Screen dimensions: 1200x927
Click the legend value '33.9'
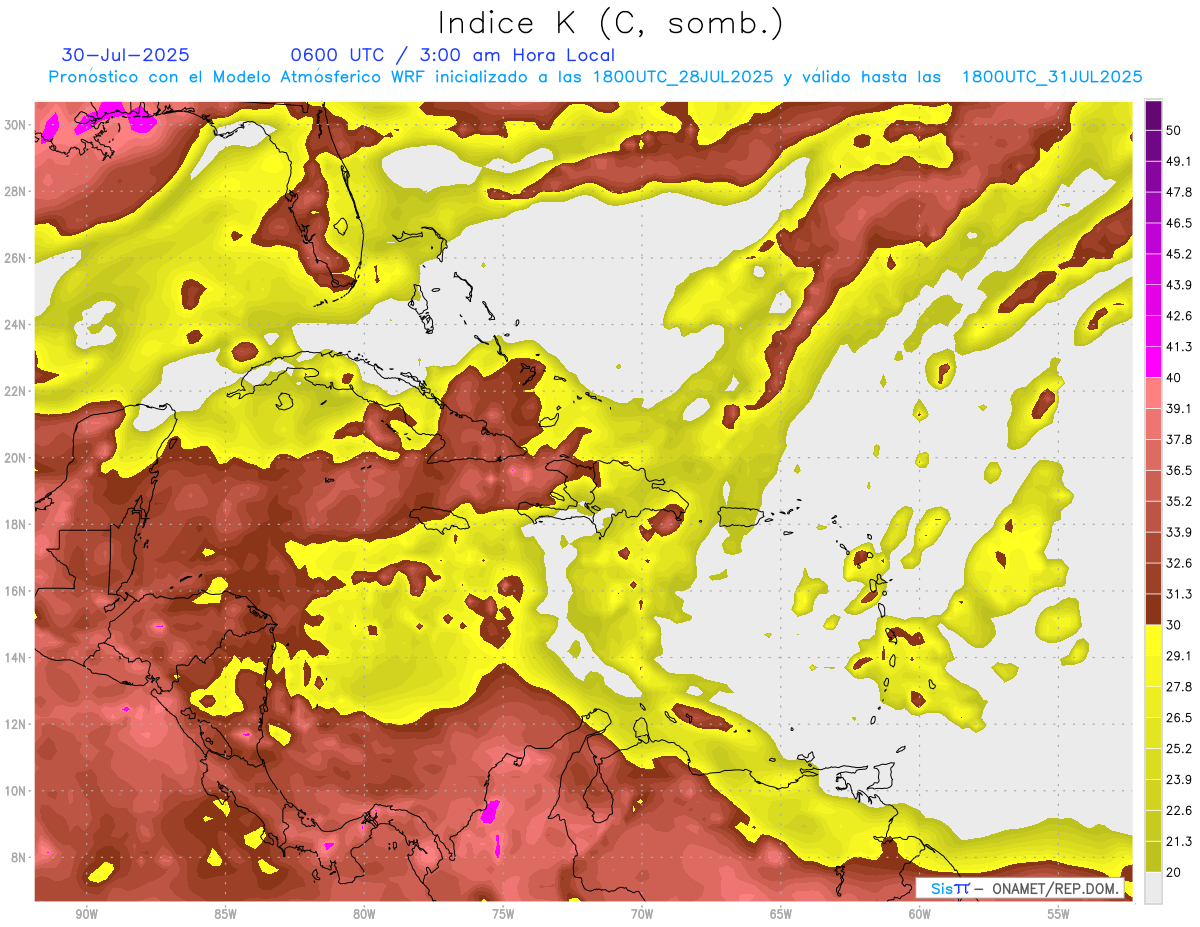click(x=1179, y=532)
